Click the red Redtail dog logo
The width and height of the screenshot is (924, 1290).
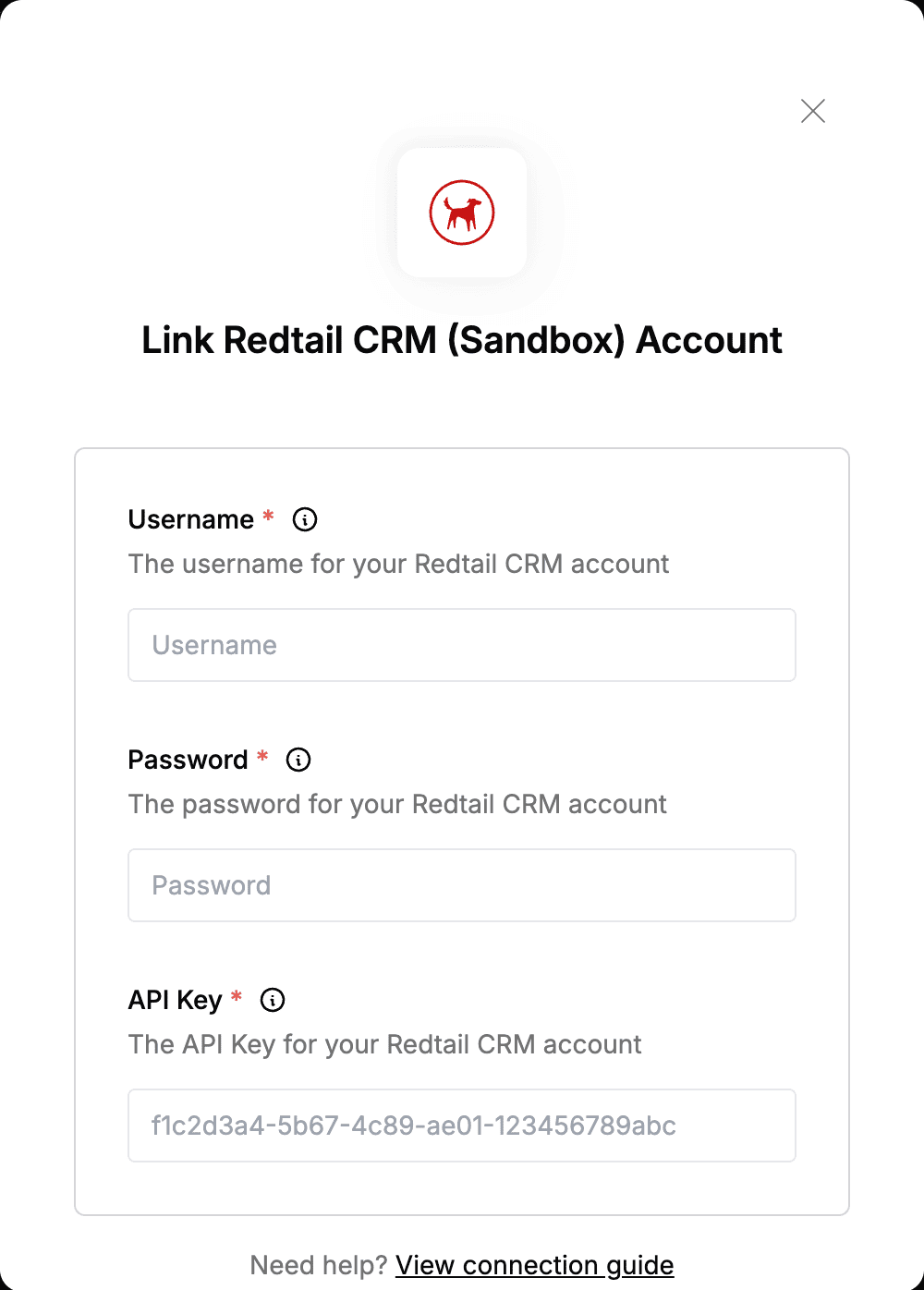462,213
